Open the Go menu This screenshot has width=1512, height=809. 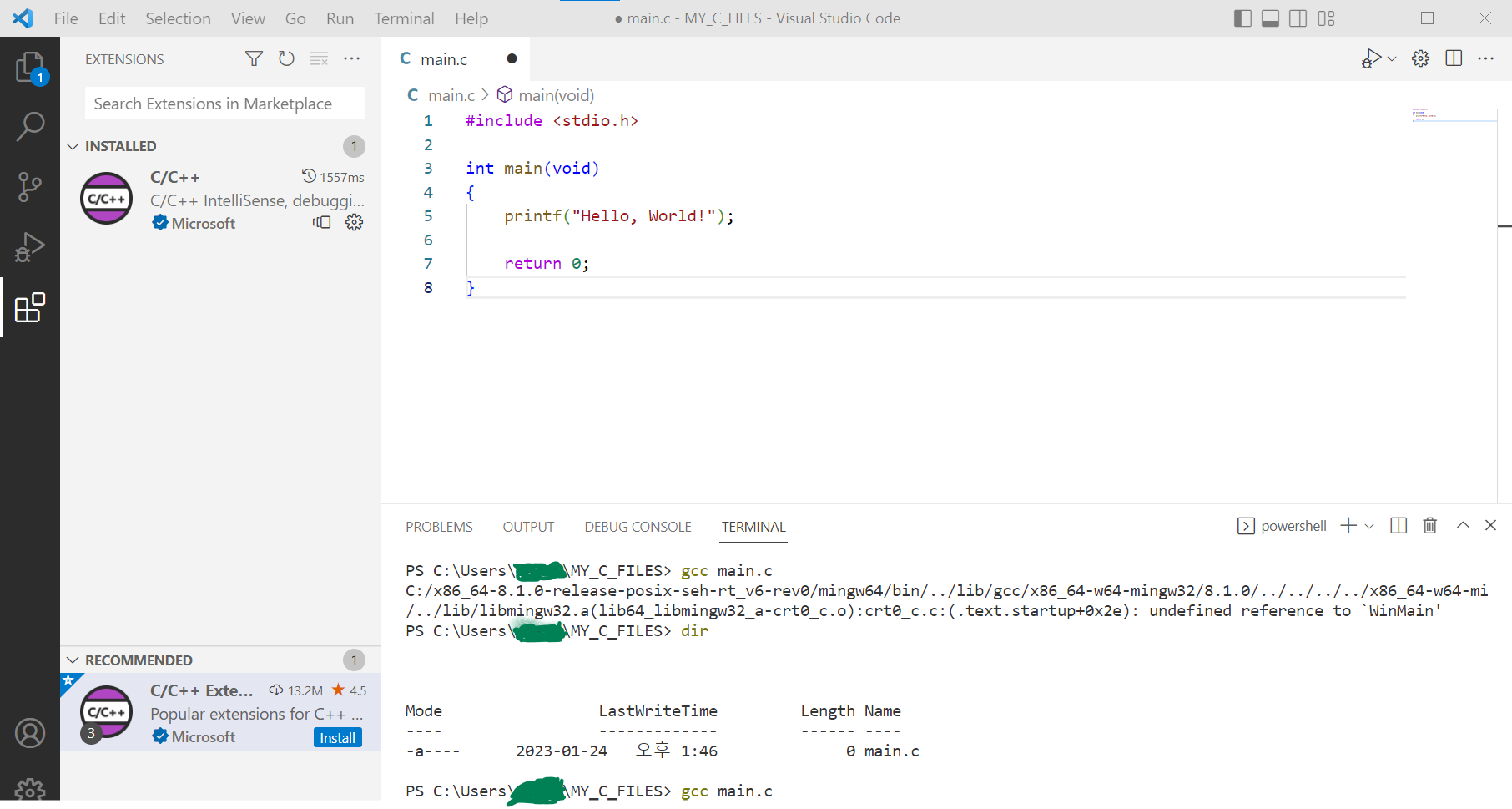click(x=295, y=18)
